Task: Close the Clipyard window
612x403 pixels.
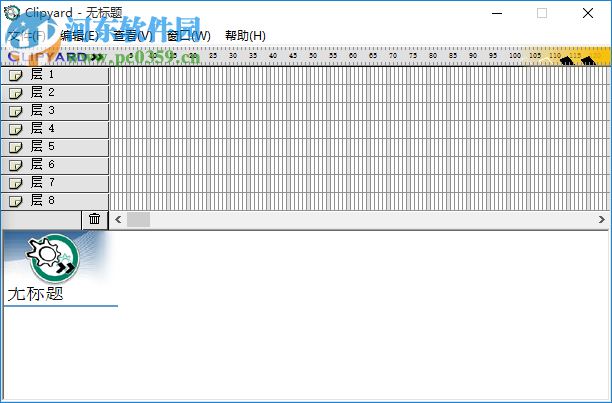Action: [588, 13]
